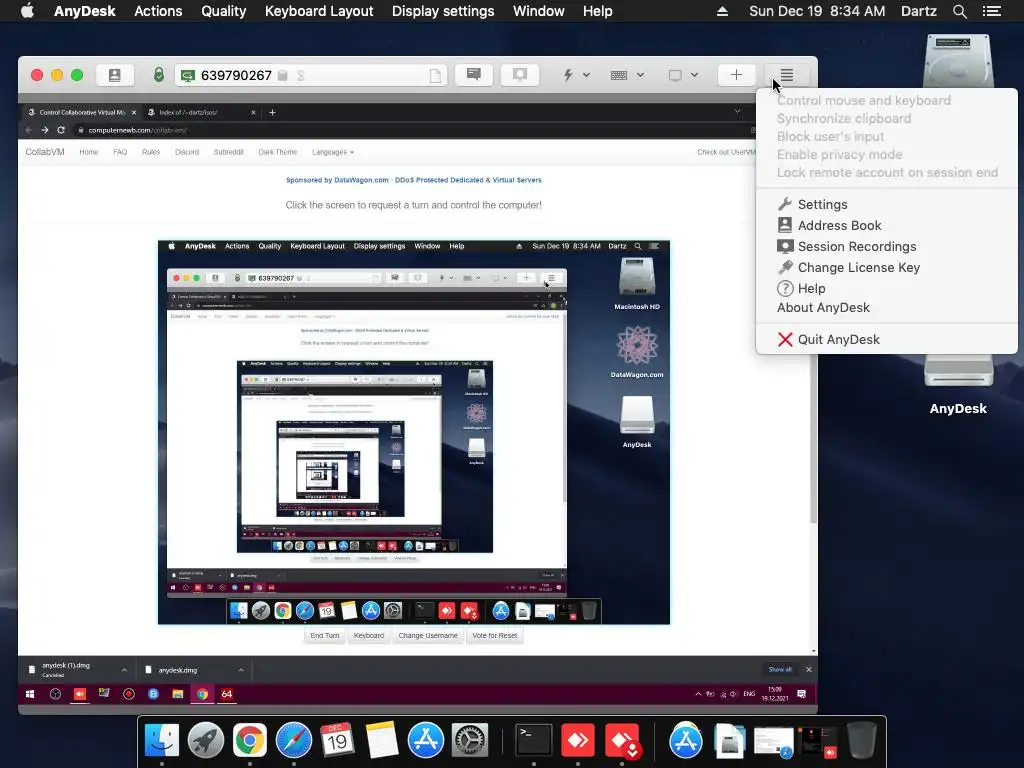Open the lightning bolt Actions dropdown
The height and width of the screenshot is (768, 1024).
coord(577,75)
